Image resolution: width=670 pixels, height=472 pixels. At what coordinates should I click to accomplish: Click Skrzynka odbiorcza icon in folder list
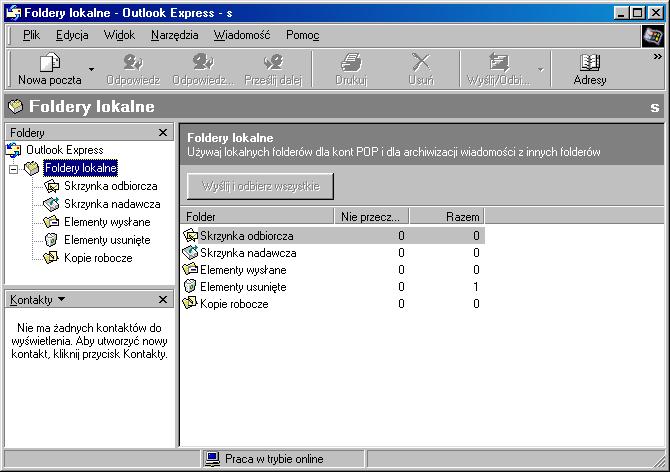pos(190,235)
